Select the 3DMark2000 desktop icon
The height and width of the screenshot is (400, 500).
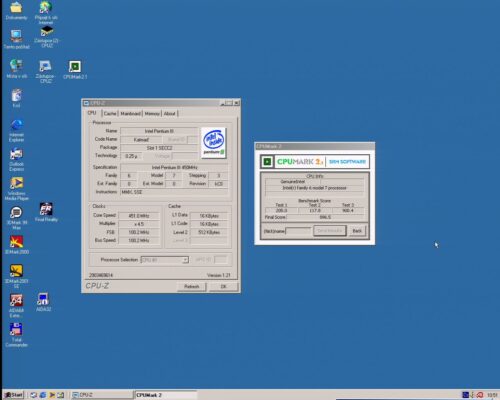16,245
